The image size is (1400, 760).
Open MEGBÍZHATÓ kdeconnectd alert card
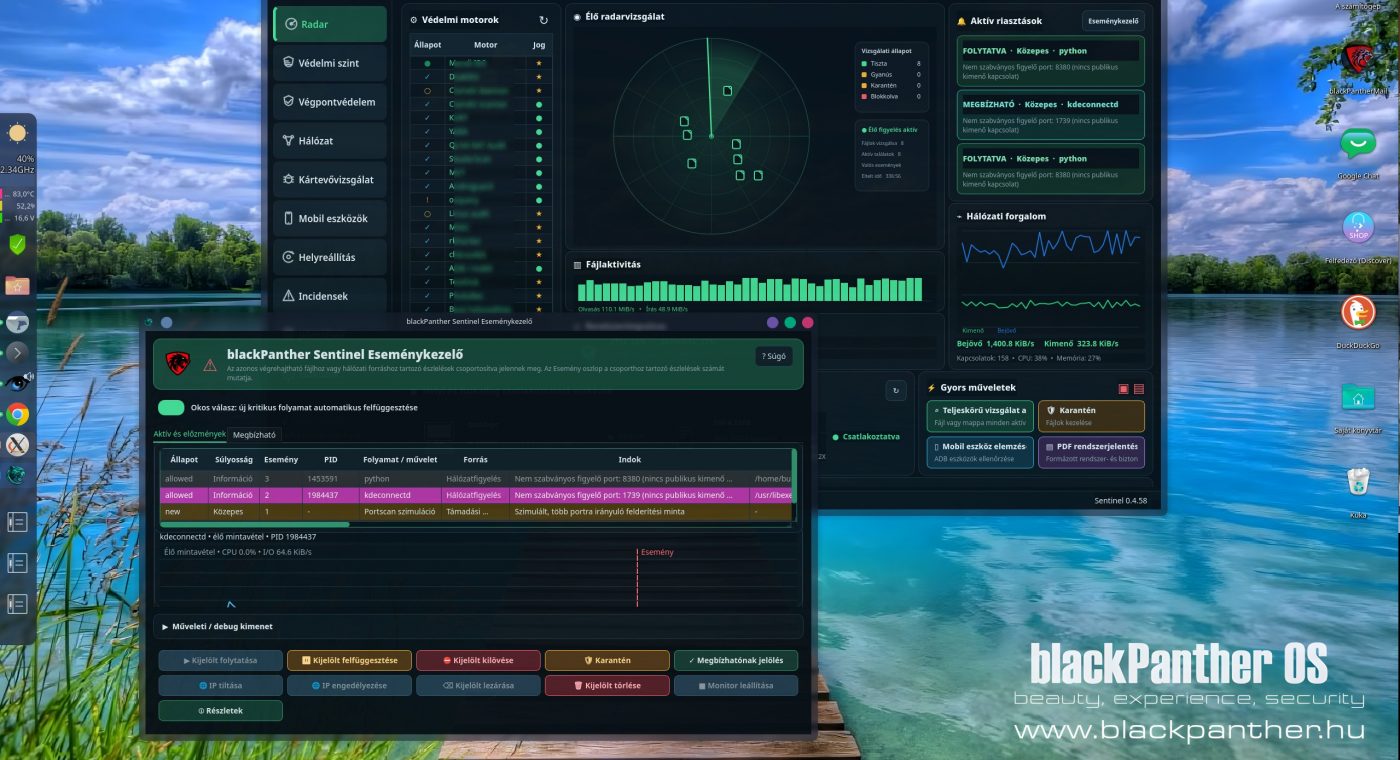coord(1050,114)
